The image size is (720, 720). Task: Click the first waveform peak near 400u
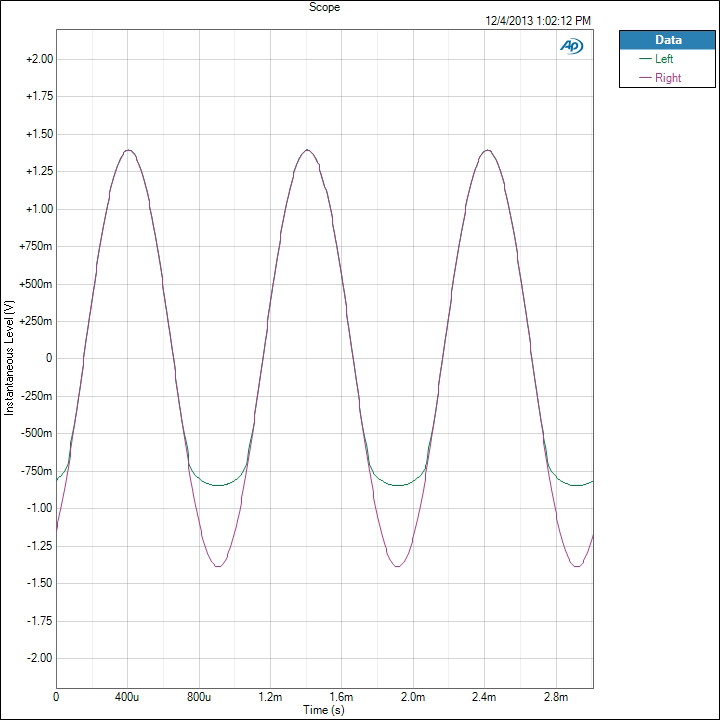(128, 150)
